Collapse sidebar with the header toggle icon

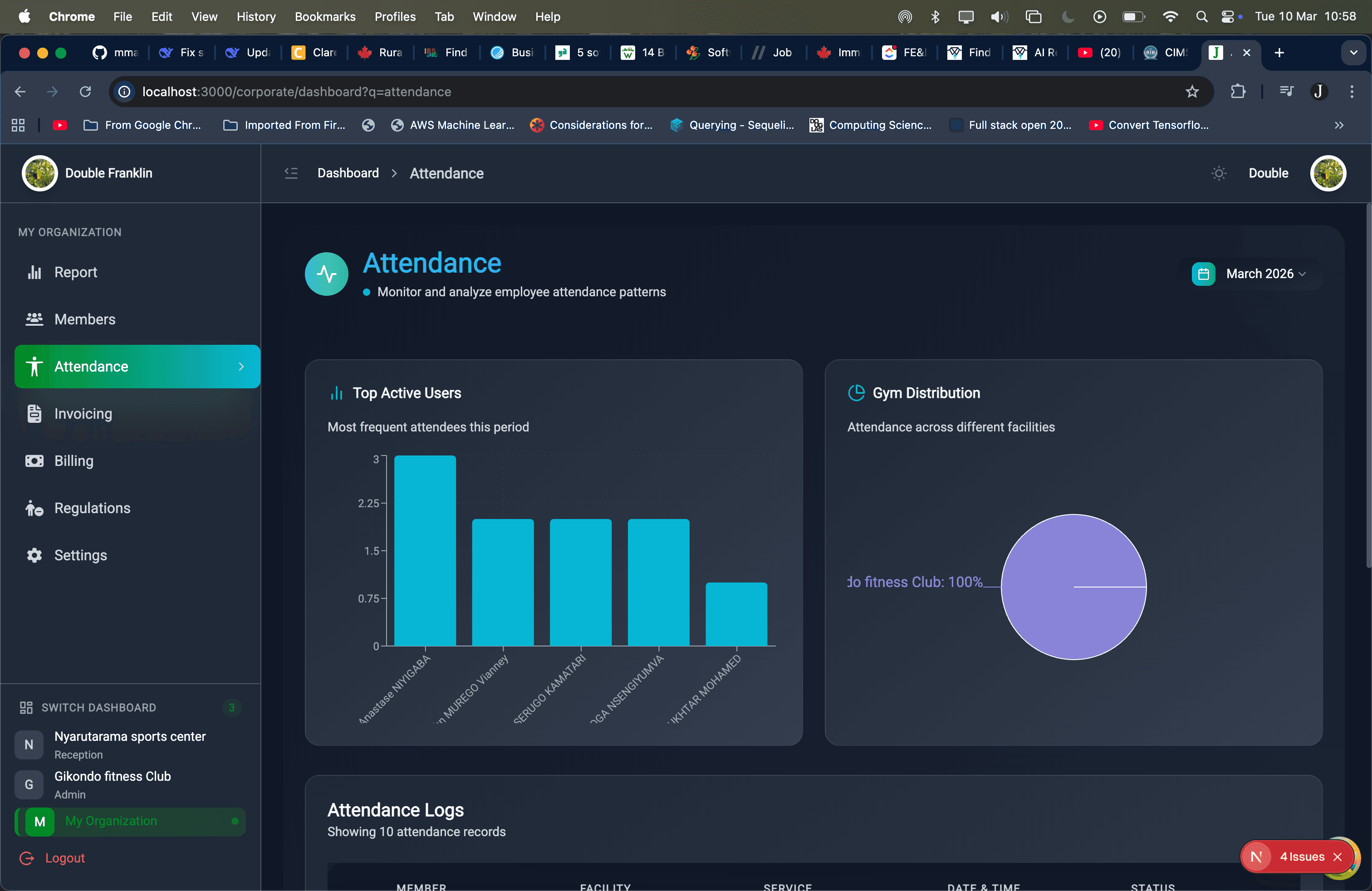291,173
